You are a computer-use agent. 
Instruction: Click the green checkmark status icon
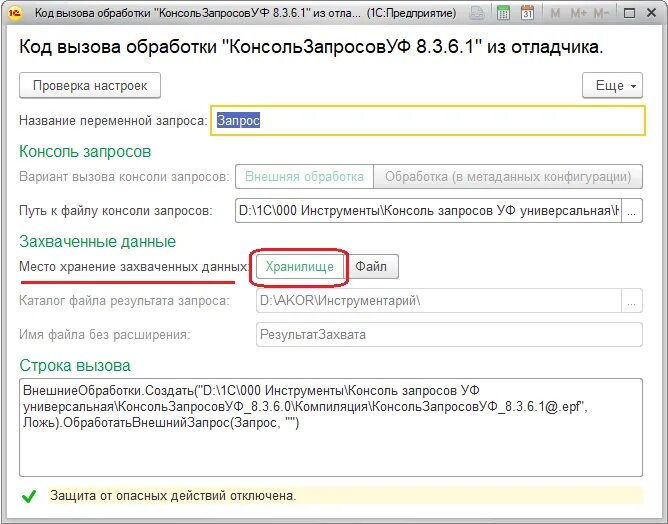tap(29, 496)
